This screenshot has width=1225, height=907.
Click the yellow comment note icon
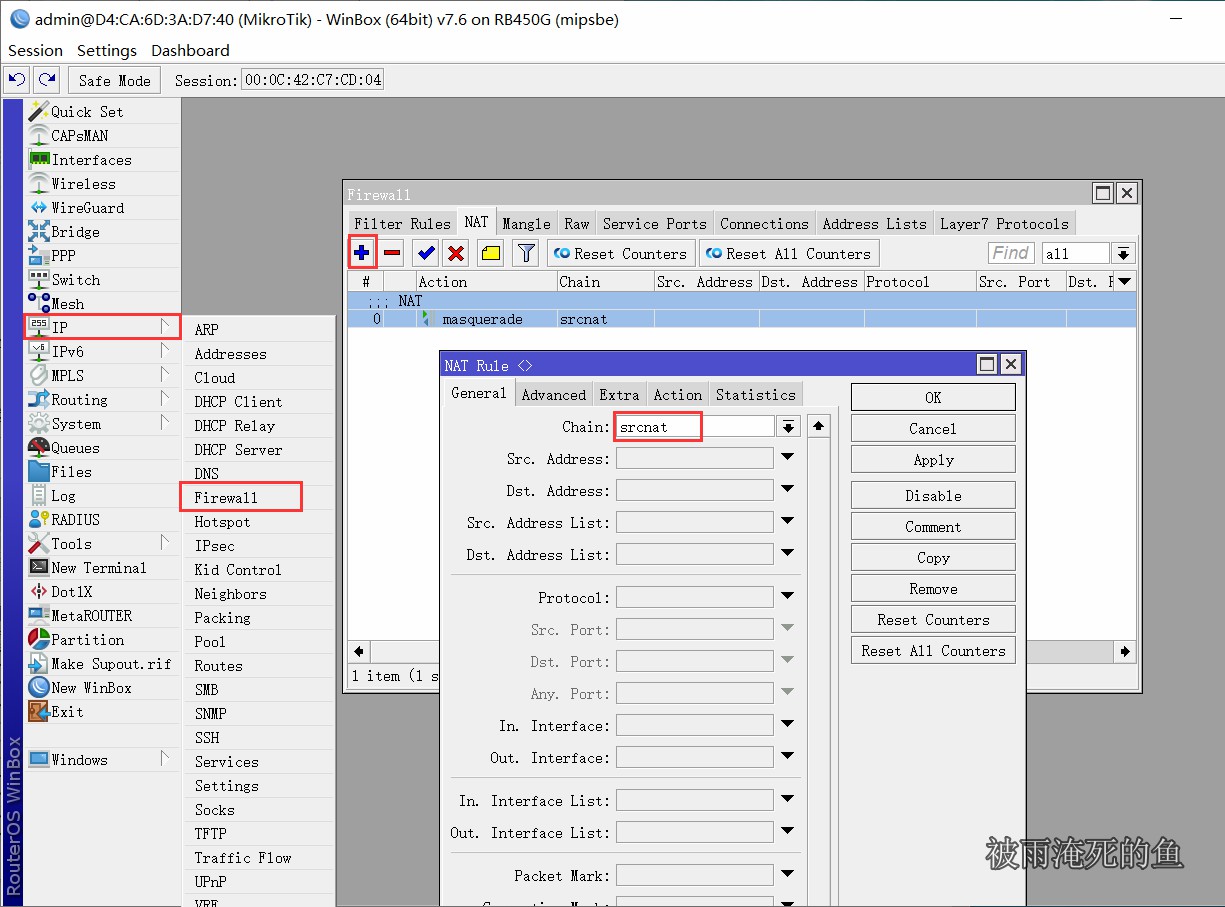(x=490, y=253)
